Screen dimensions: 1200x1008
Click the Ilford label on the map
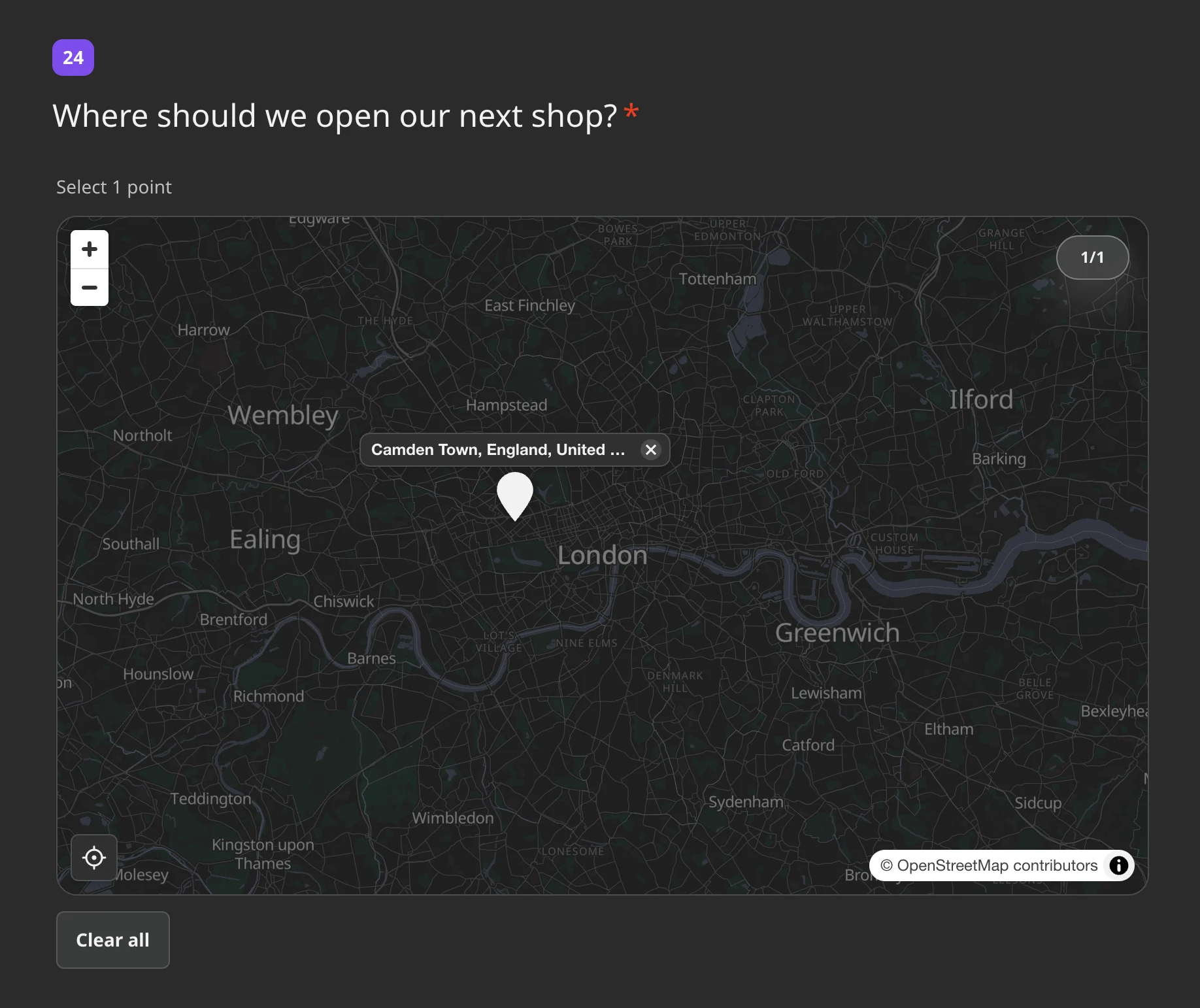point(981,399)
